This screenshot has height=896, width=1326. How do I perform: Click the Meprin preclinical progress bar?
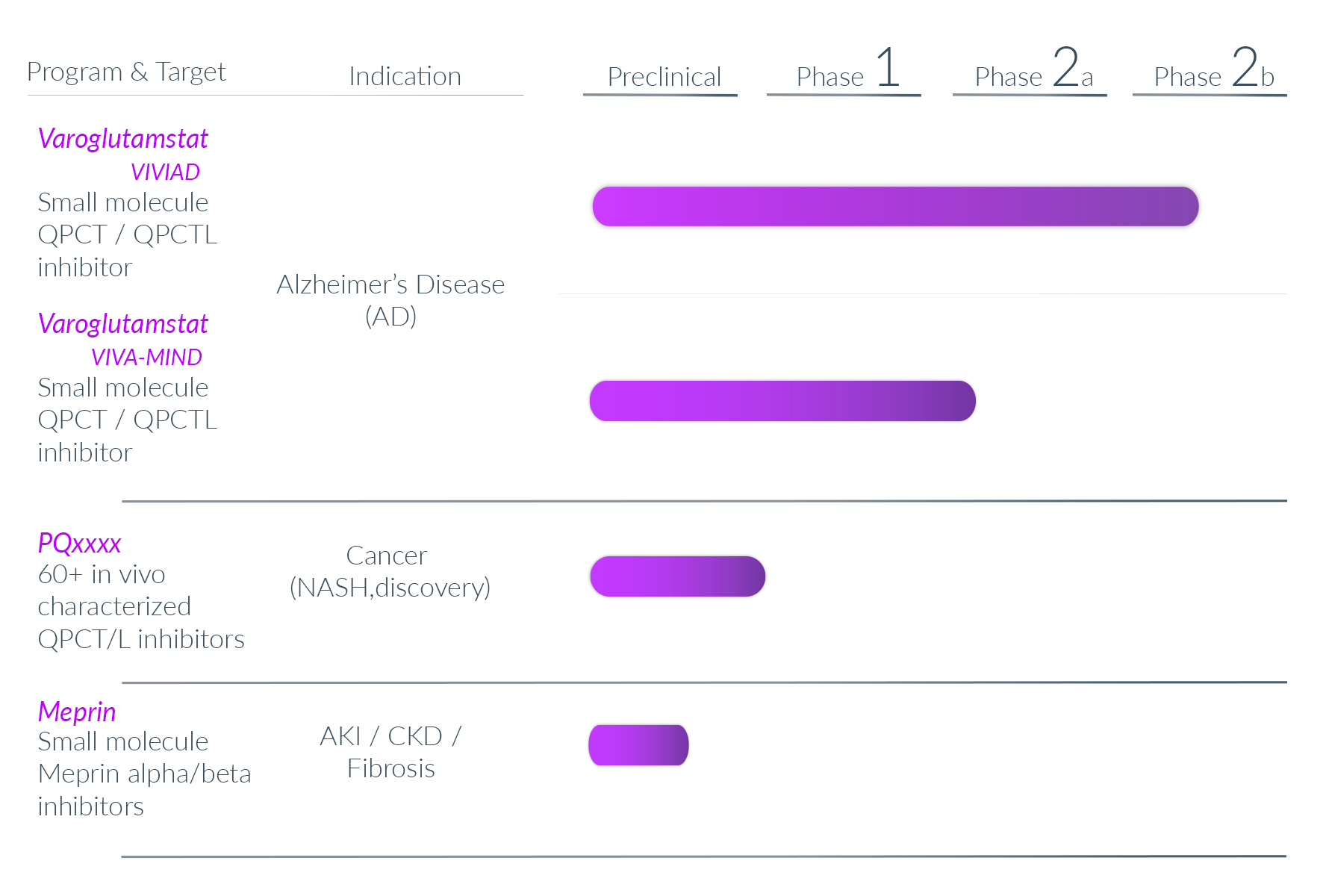[638, 745]
